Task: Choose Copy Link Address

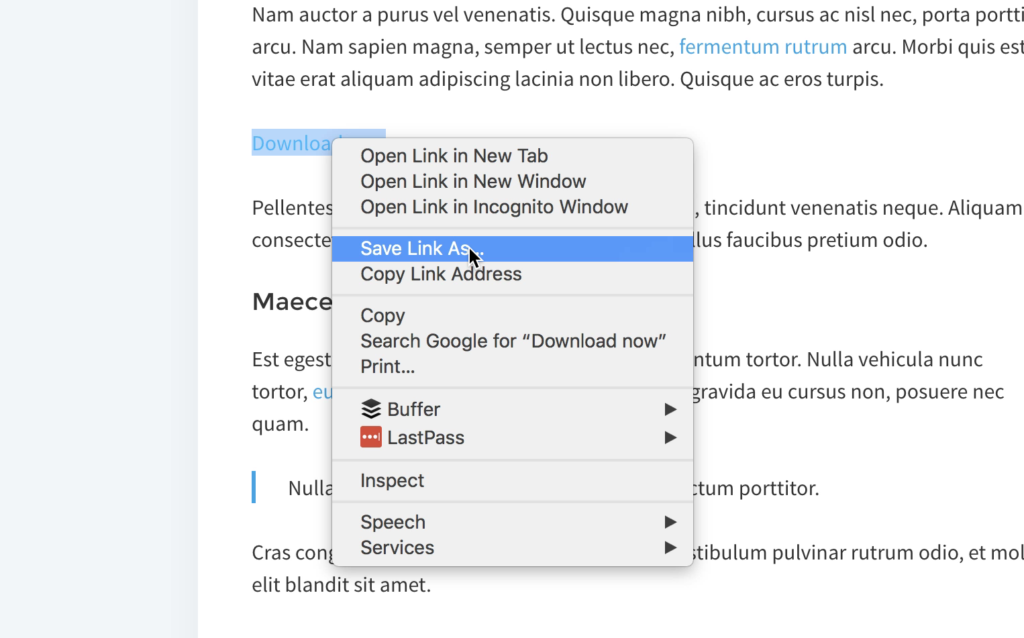Action: pyautogui.click(x=513, y=274)
